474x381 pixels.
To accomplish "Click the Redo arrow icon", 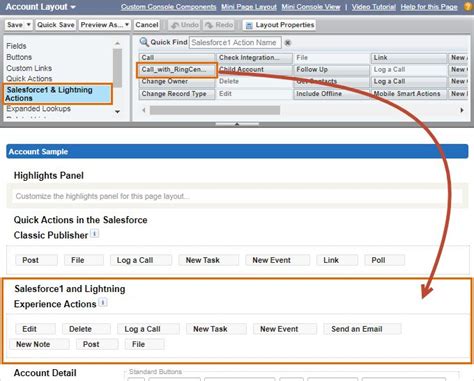I will pyautogui.click(x=209, y=25).
